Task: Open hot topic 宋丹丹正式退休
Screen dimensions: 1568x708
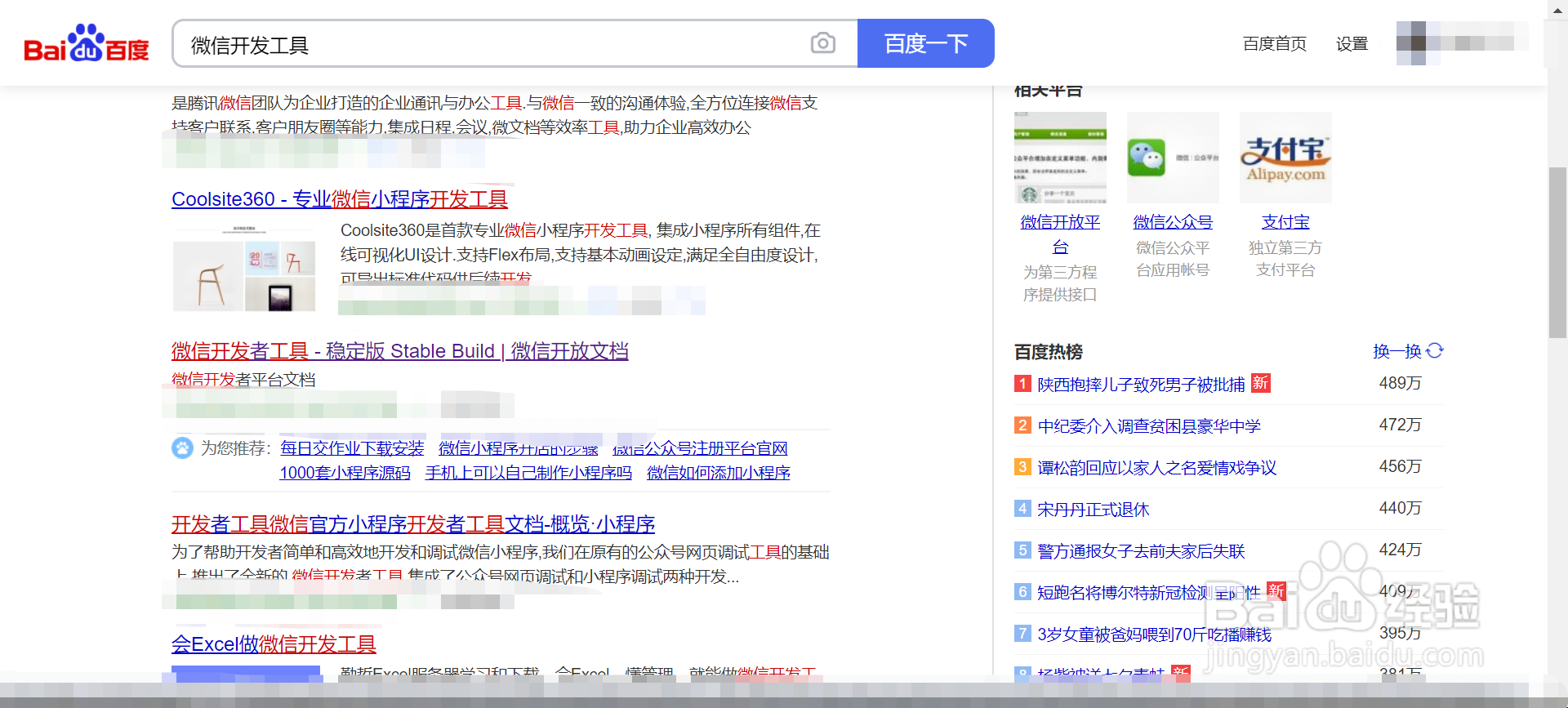Action: [x=1093, y=510]
